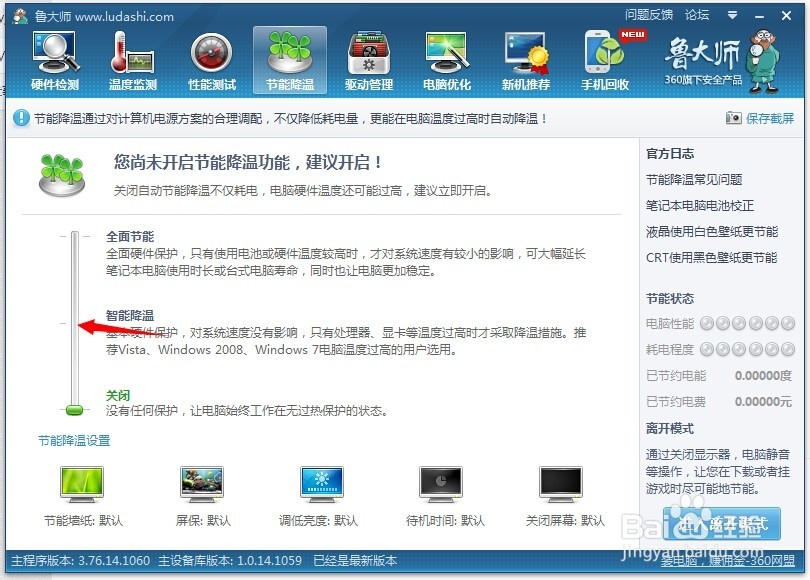The width and height of the screenshot is (810, 580).
Task: Switch to the 节能降温 tab
Action: tap(290, 58)
